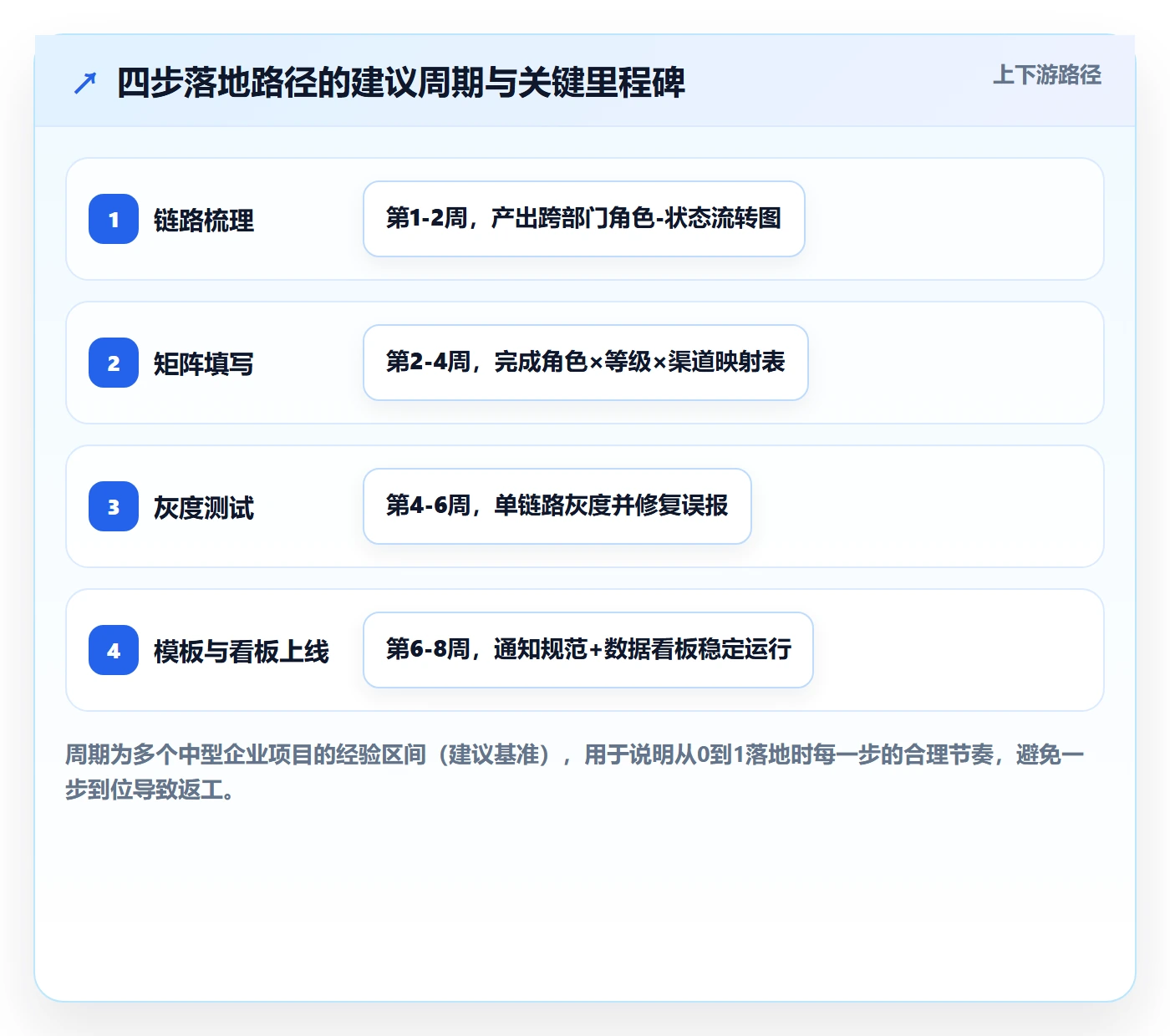Click the 第6-8周 milestone chip
1170x1036 pixels.
click(x=588, y=650)
